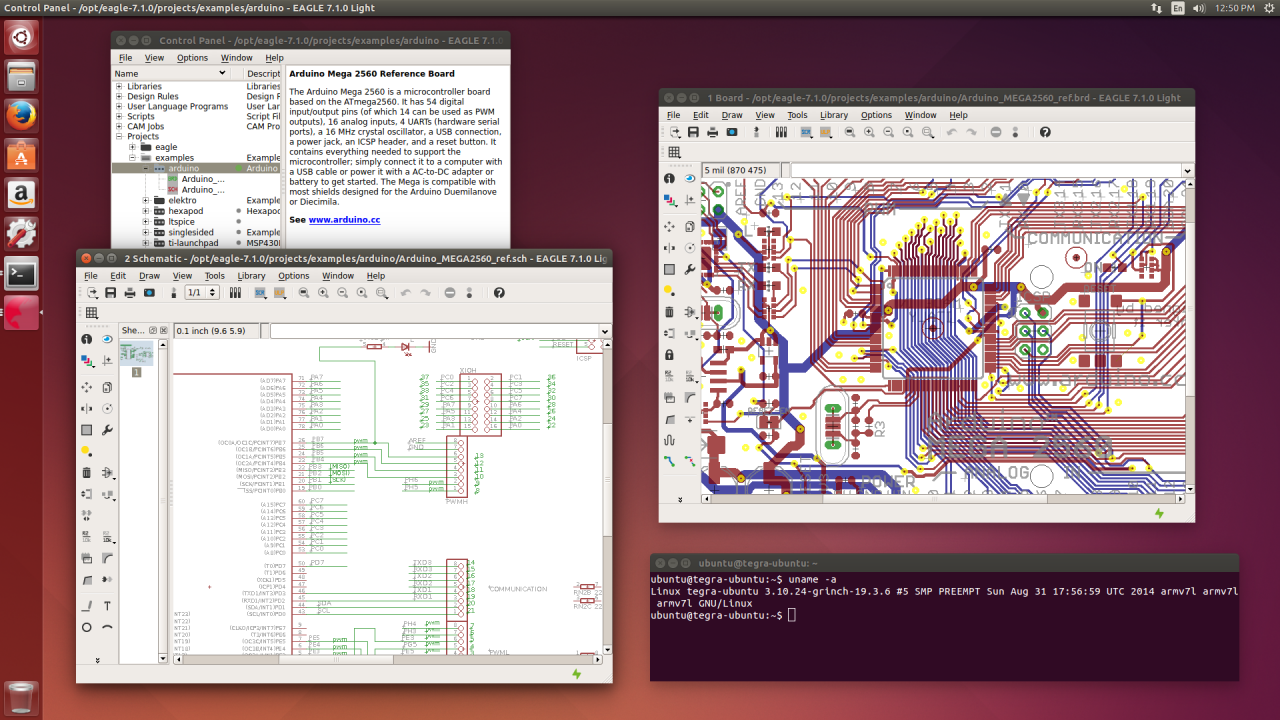Expand the Libraries tree node
The height and width of the screenshot is (720, 1280).
coord(119,87)
